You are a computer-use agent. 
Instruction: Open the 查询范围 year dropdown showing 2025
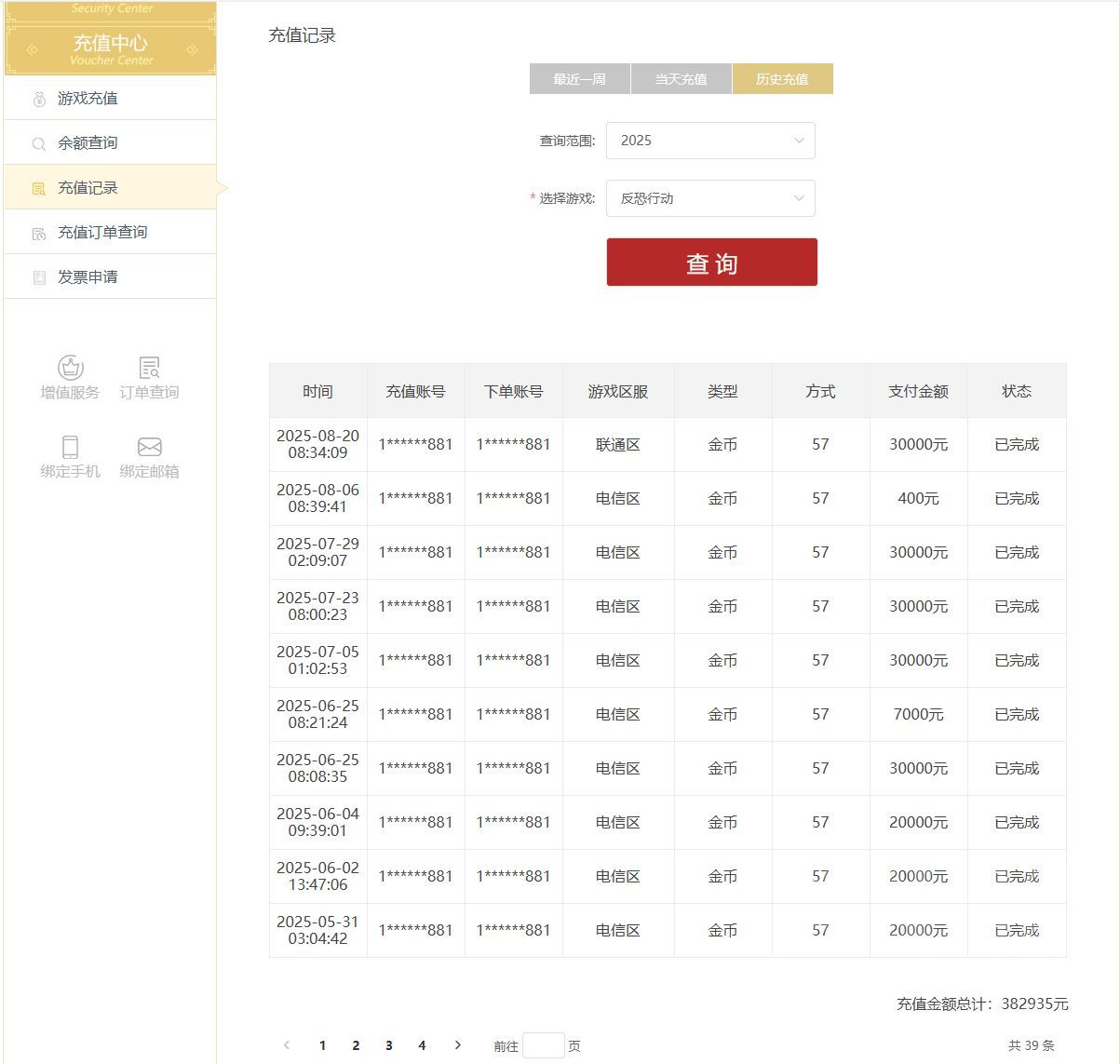coord(710,141)
